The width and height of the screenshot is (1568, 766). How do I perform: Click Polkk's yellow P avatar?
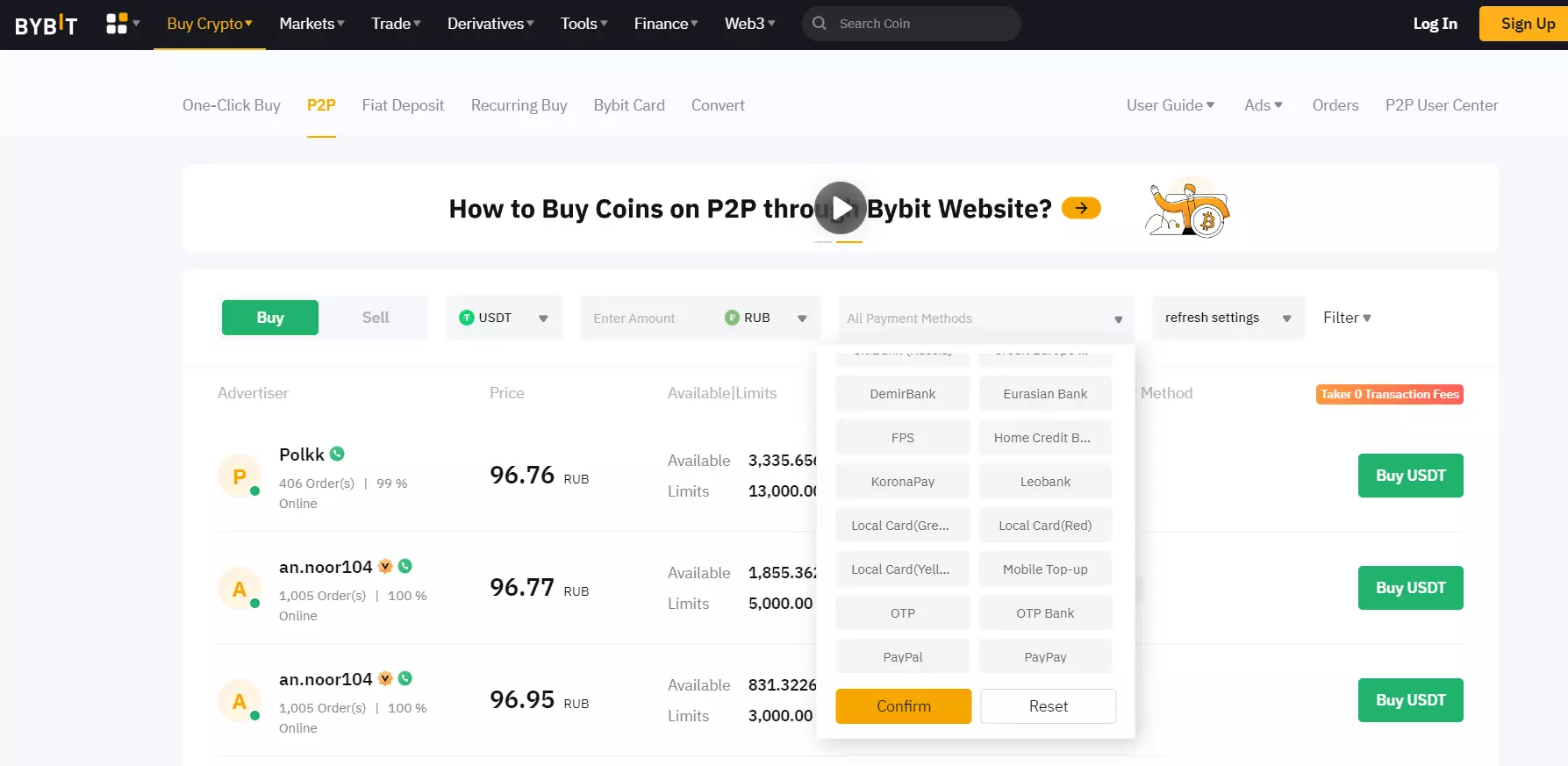tap(239, 476)
